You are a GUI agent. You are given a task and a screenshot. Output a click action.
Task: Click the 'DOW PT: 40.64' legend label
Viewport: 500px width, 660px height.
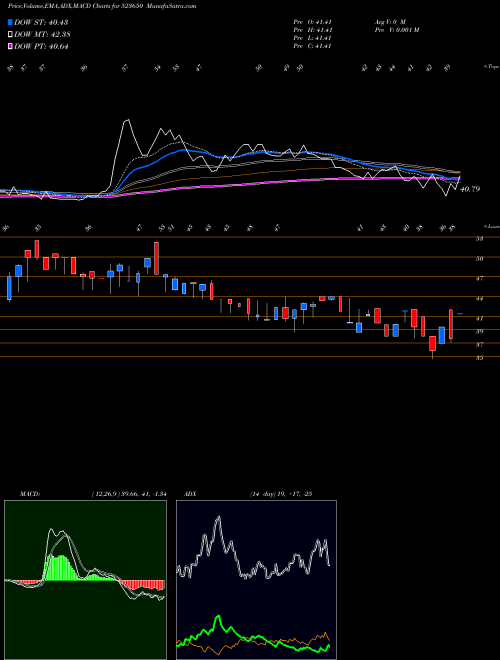41,46
